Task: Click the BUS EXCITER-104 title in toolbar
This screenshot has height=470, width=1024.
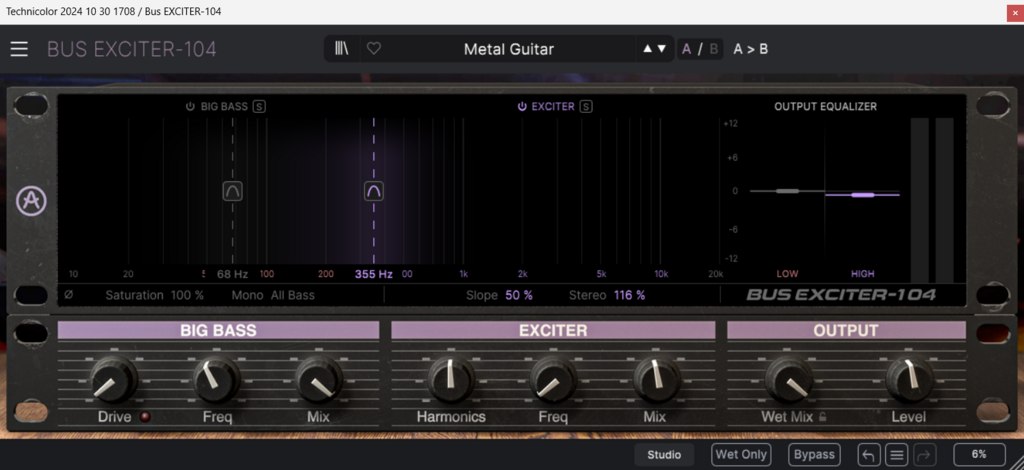Action: point(132,50)
